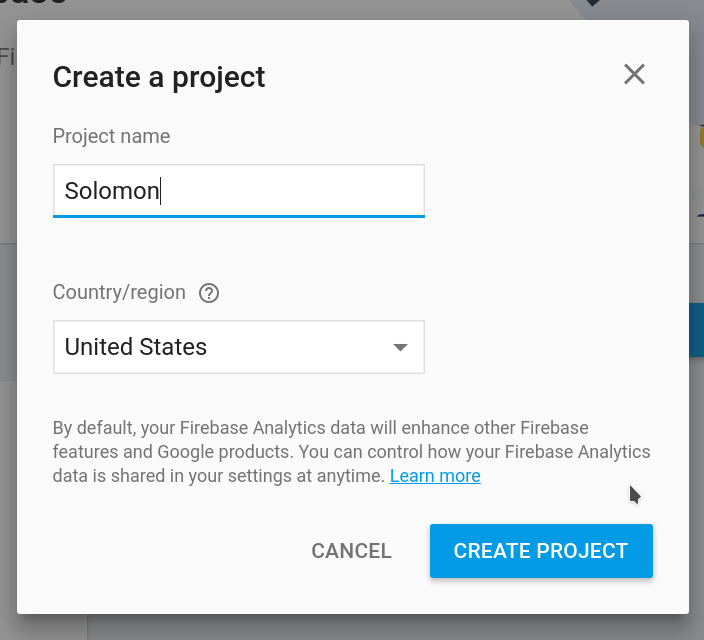Screen dimensions: 704x640
Task: Click the dark icon above dialog's top-right
Action: coord(594,5)
